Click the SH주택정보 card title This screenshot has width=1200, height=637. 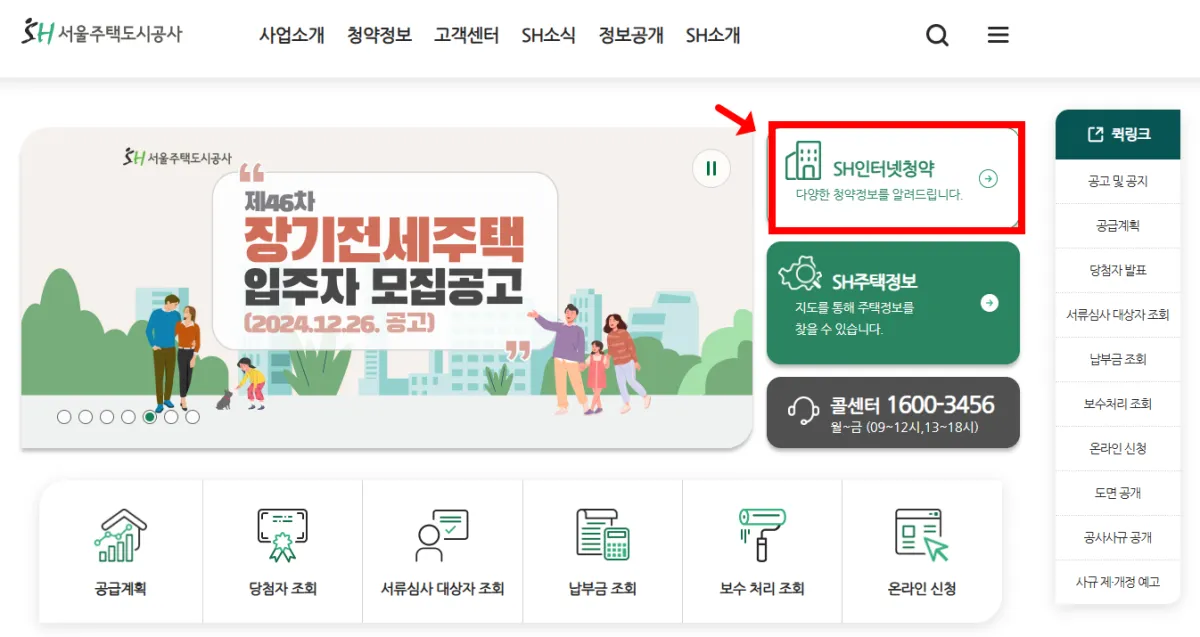(x=875, y=281)
